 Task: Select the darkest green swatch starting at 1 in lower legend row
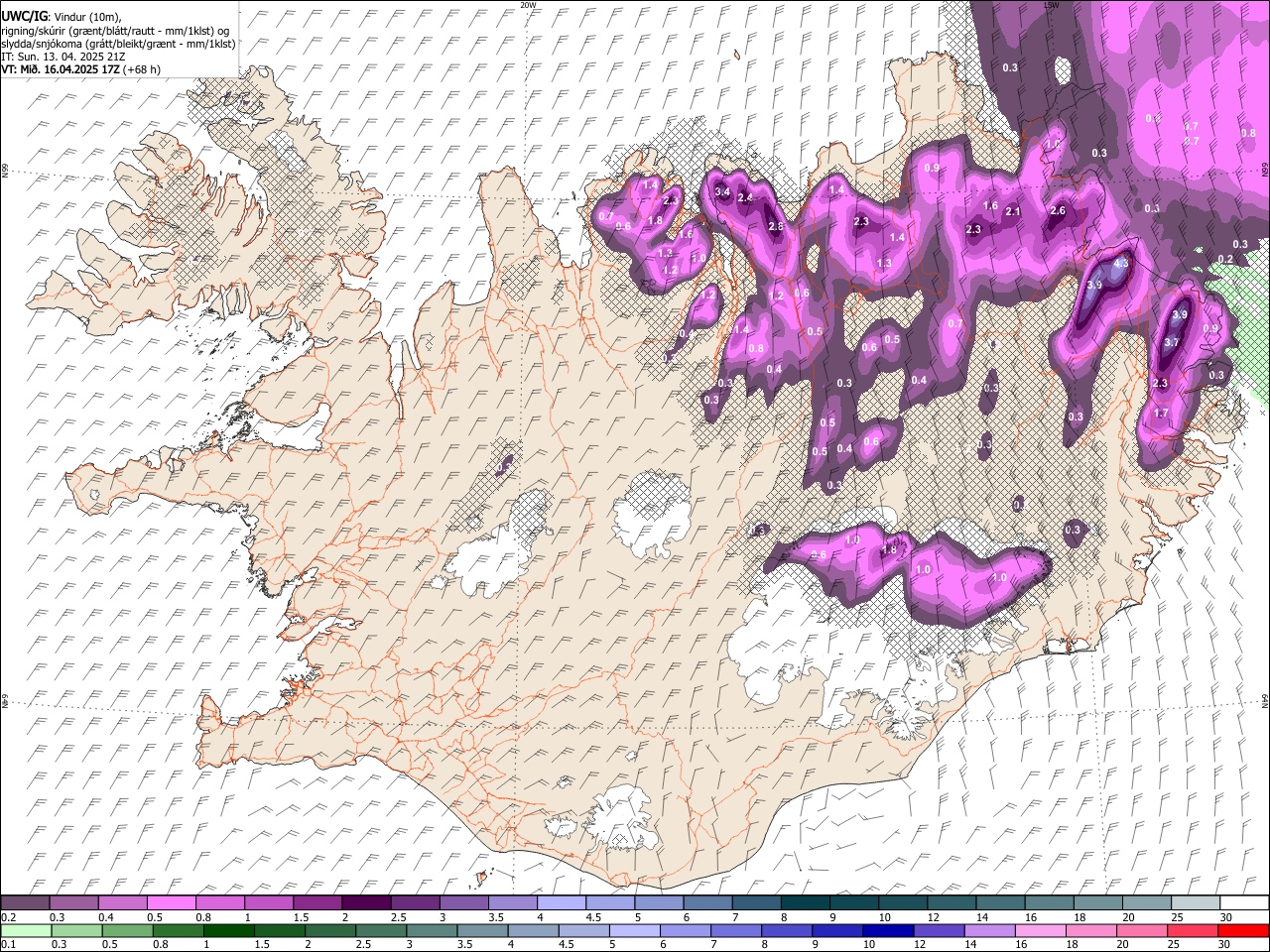[x=229, y=930]
